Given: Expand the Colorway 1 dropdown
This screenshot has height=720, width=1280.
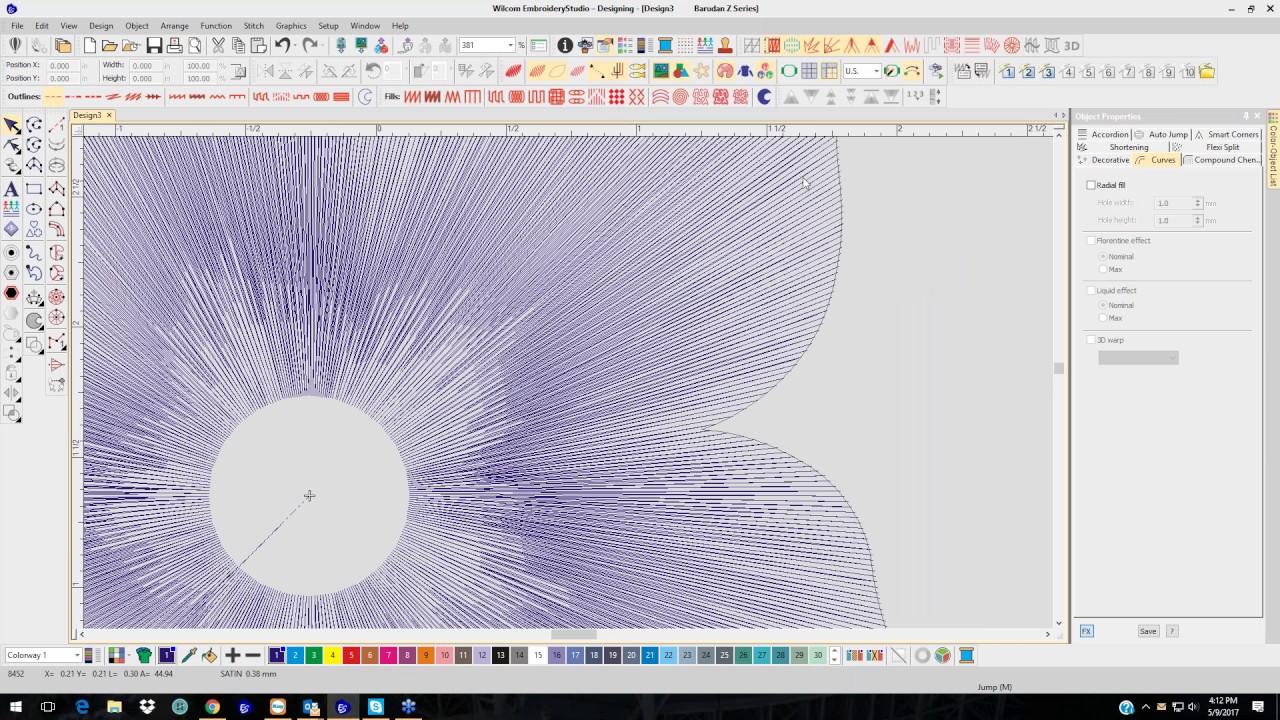Looking at the screenshot, I should tap(43, 655).
